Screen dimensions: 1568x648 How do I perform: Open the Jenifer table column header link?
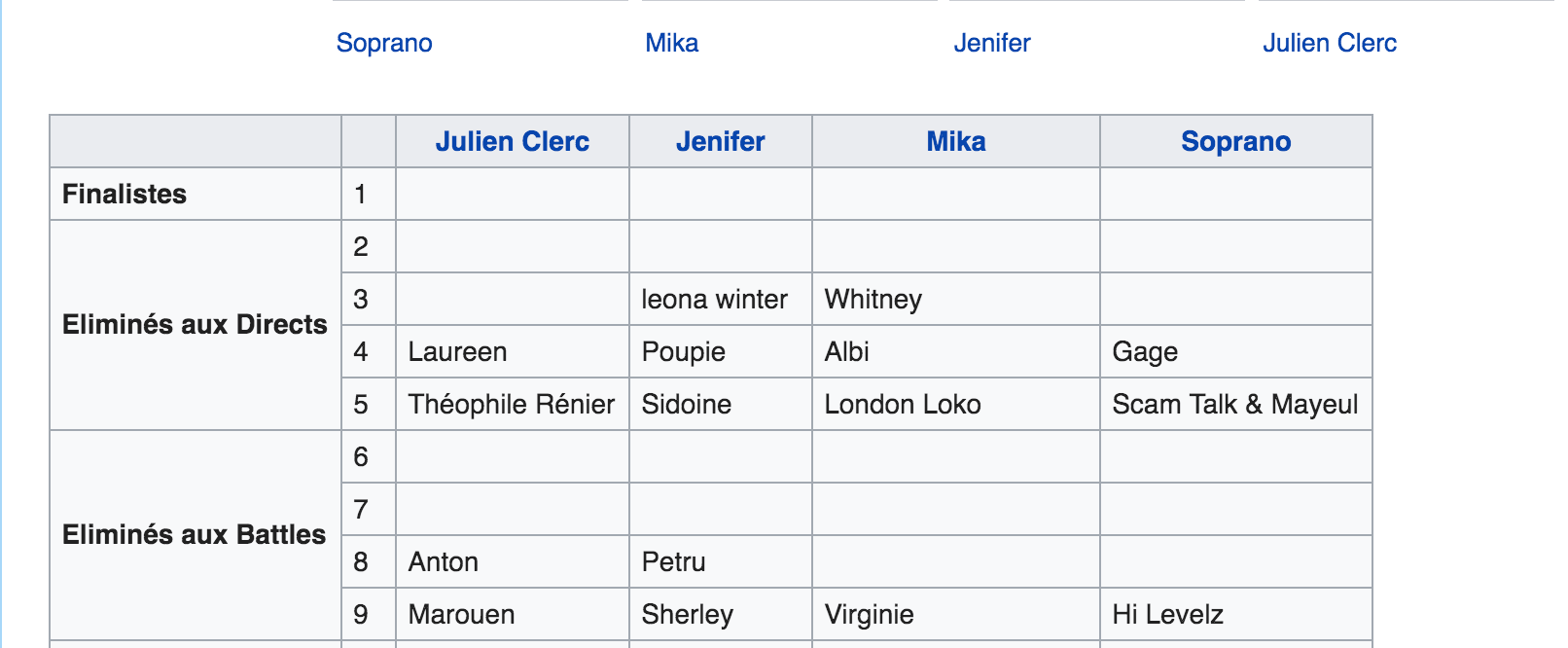click(x=721, y=142)
